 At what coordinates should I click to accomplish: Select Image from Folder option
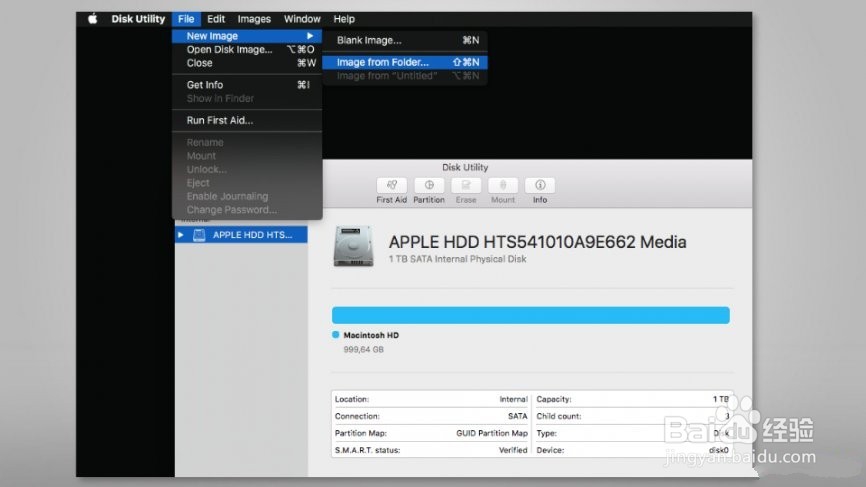point(405,62)
